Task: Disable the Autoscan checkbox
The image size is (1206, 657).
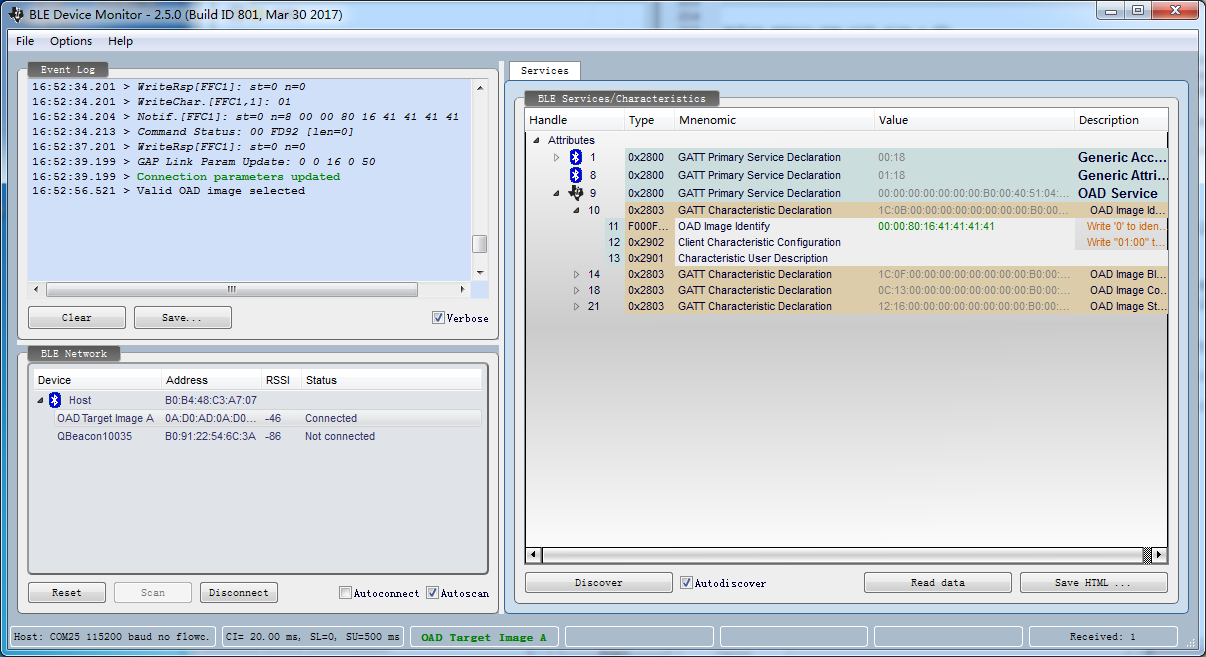Action: [432, 593]
